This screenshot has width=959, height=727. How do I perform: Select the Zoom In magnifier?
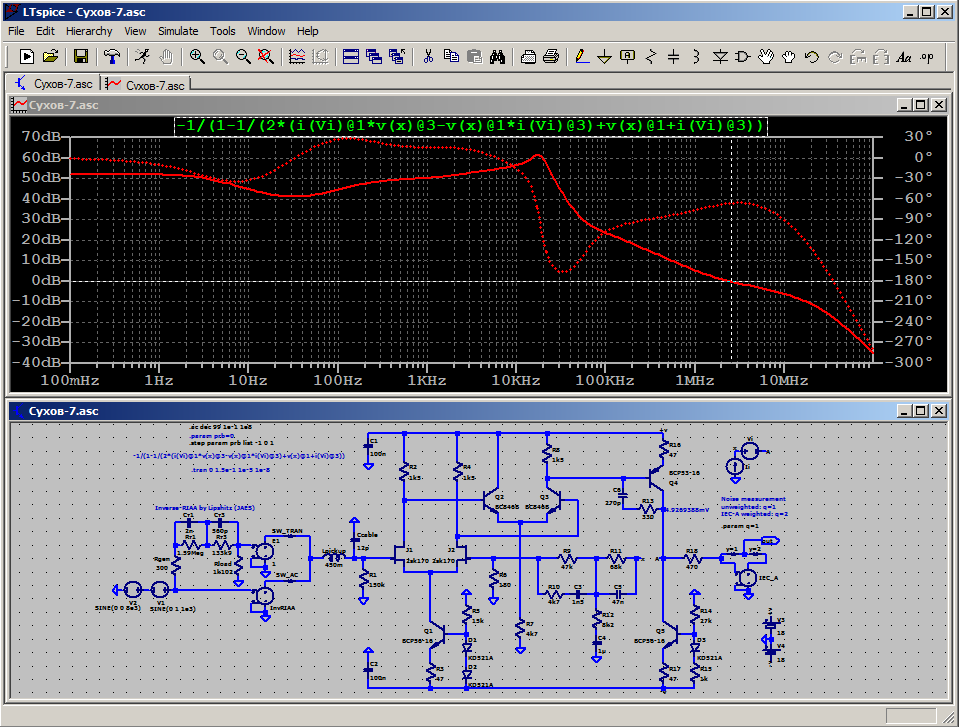tap(198, 56)
